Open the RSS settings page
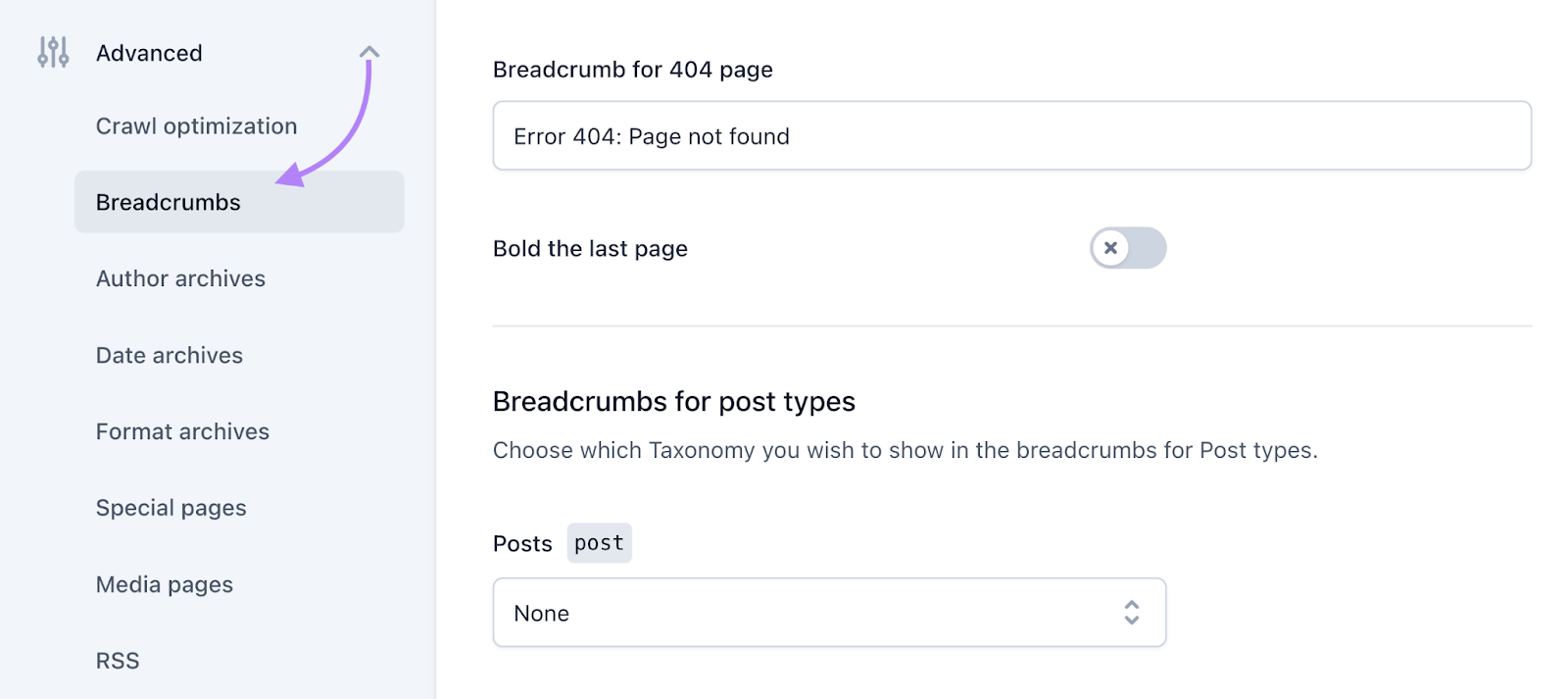This screenshot has height=699, width=1568. tap(118, 660)
